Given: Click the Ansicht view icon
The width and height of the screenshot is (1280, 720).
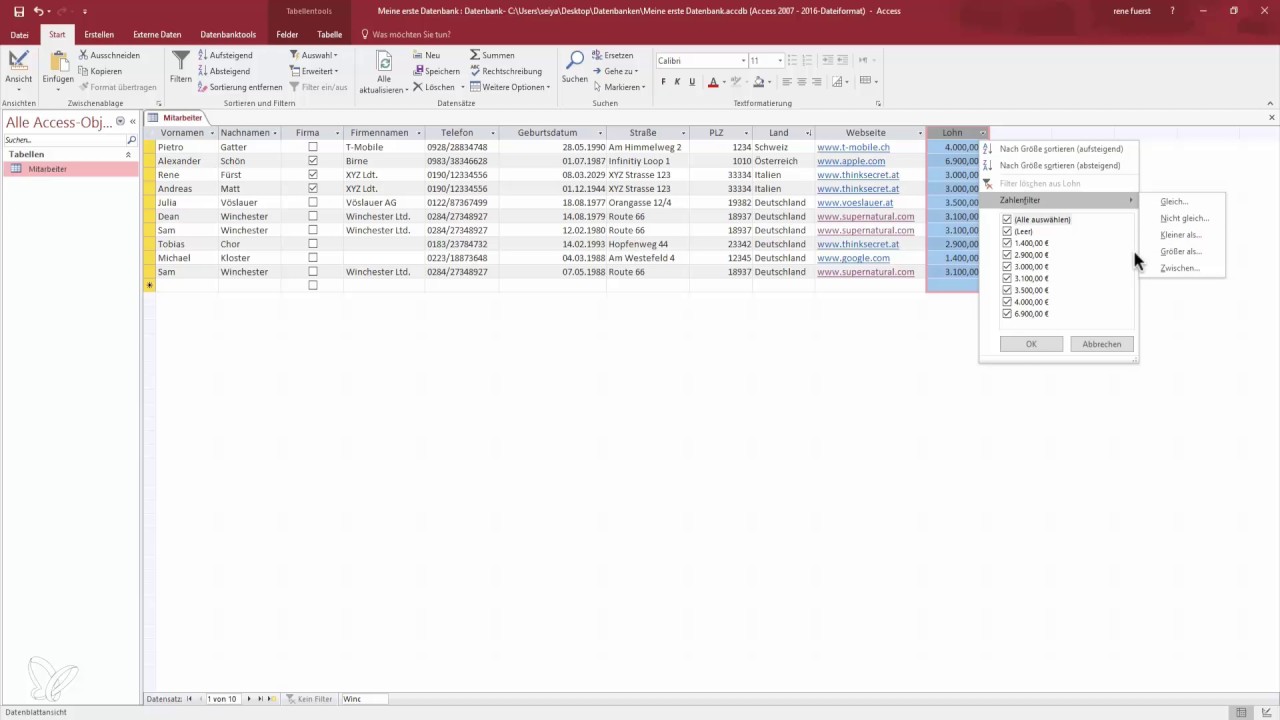Looking at the screenshot, I should [18, 62].
